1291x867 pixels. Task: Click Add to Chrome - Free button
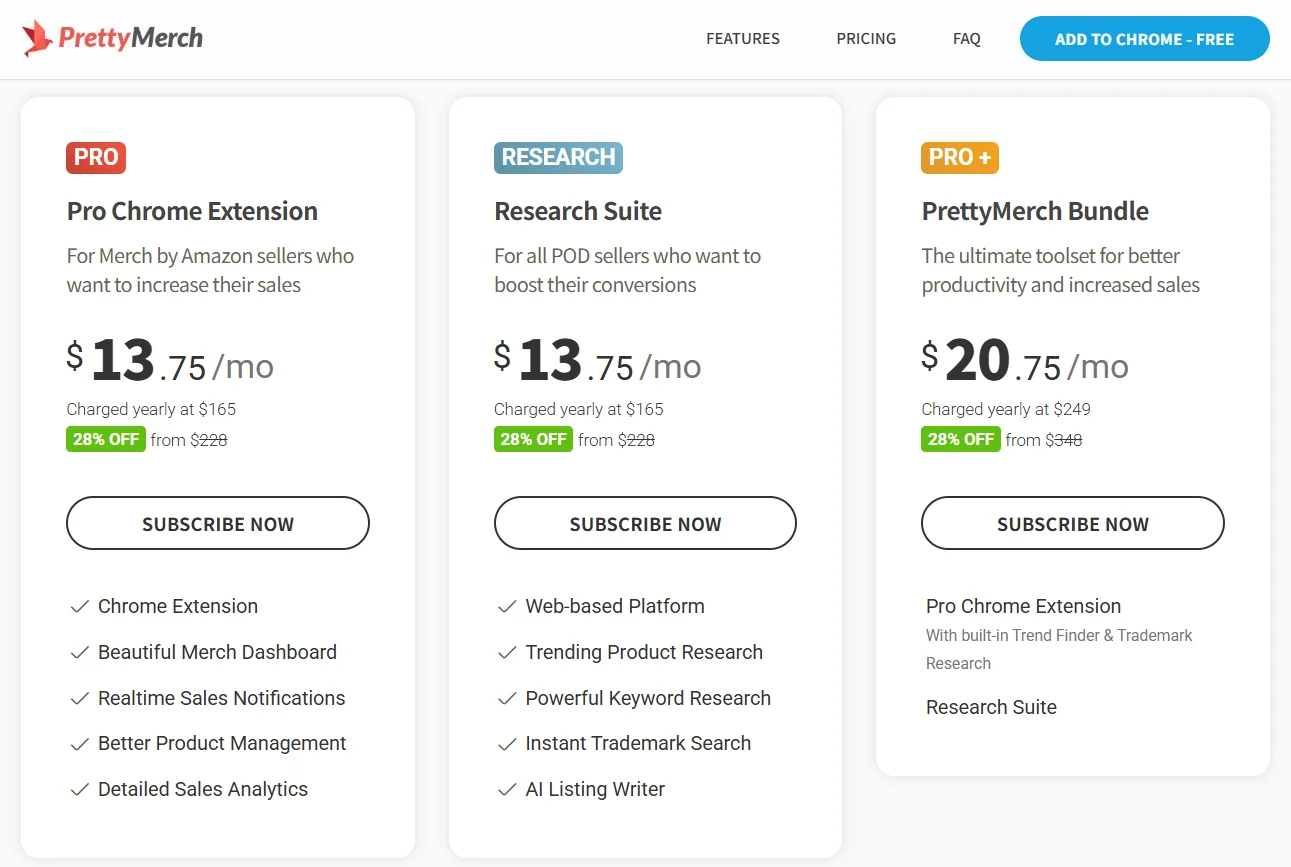pos(1144,39)
